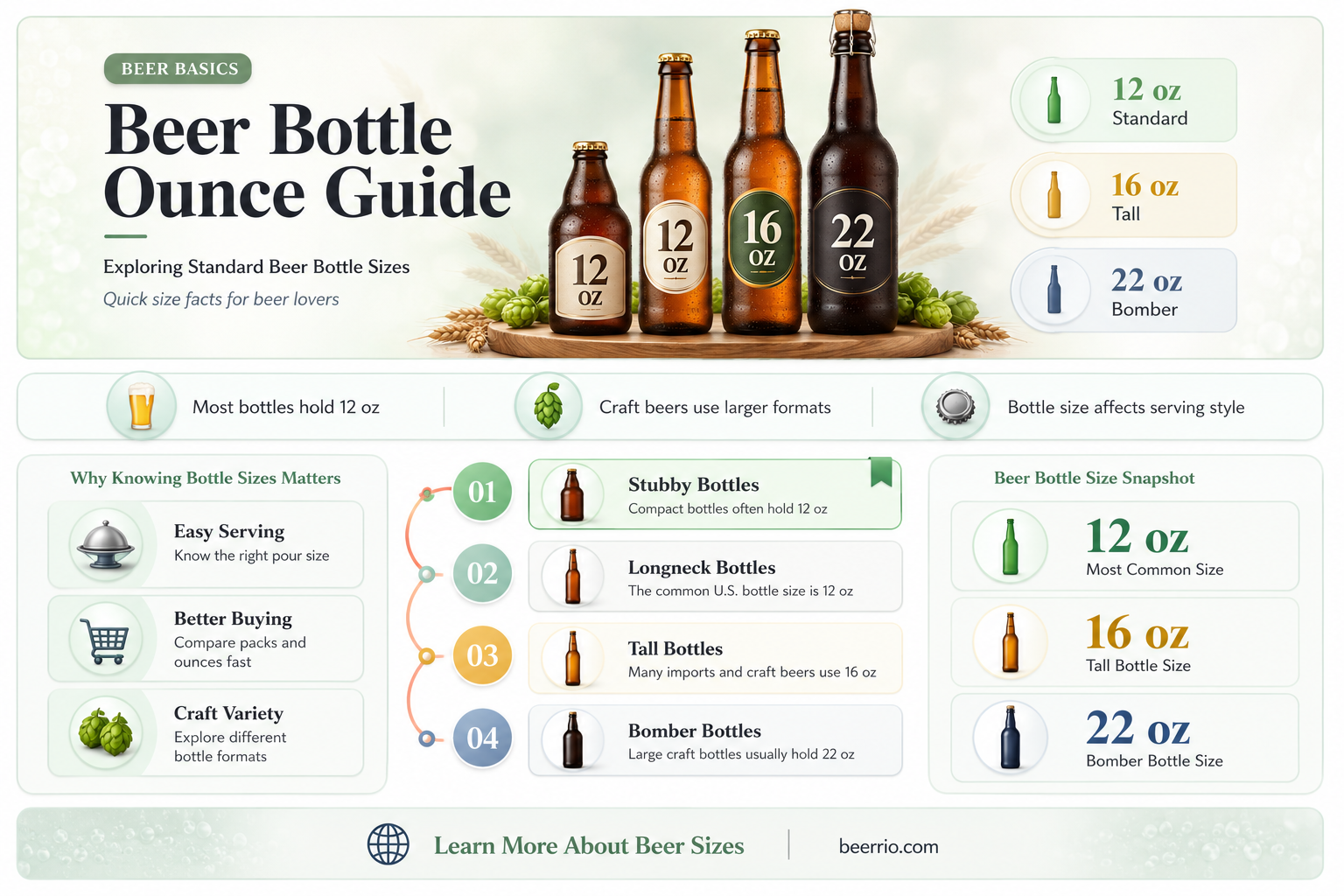Click the green bottle icon beside 12 oz Standard
Viewport: 1344px width, 896px height.
[x=1054, y=101]
